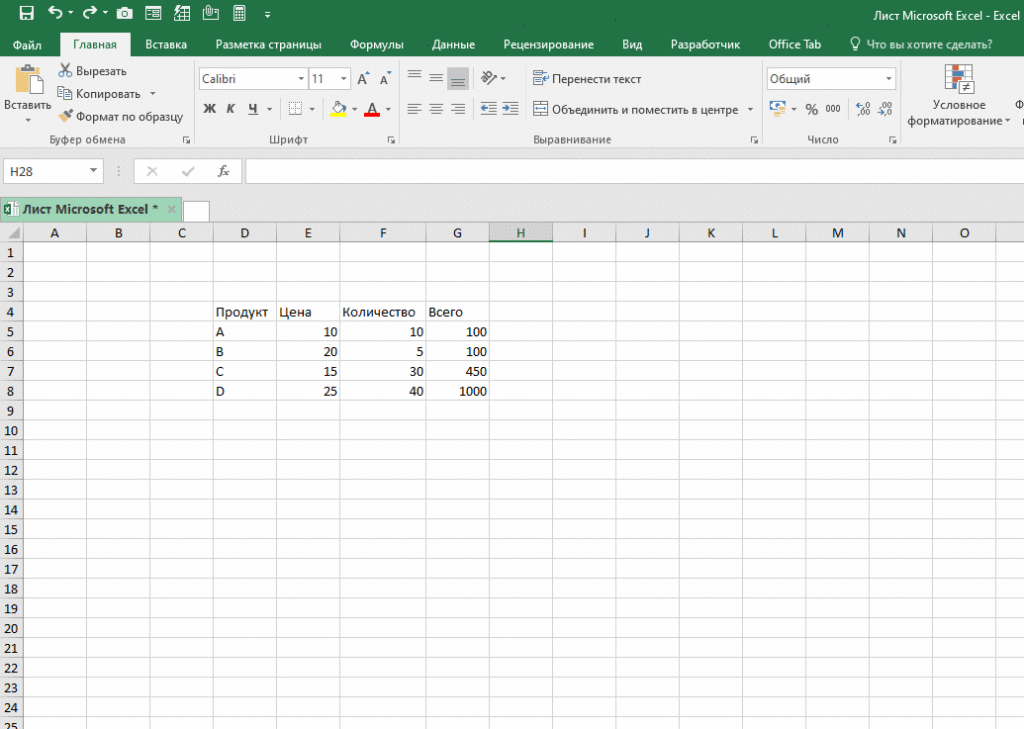Open the Calibri font name dropdown
1024x729 pixels.
301,79
